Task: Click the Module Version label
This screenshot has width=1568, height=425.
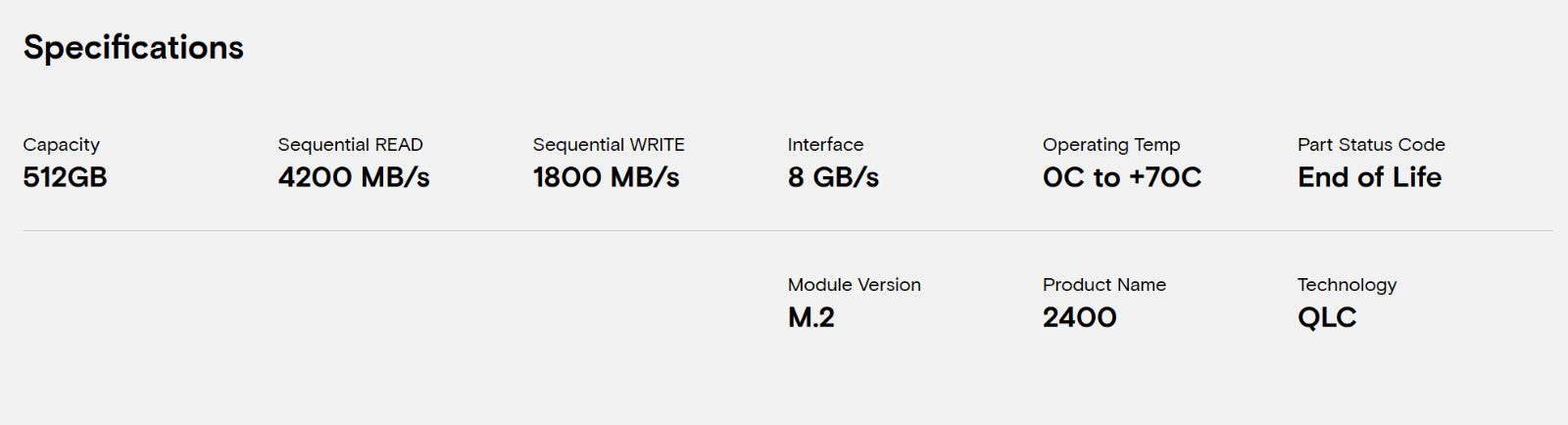Action: pyautogui.click(x=854, y=285)
